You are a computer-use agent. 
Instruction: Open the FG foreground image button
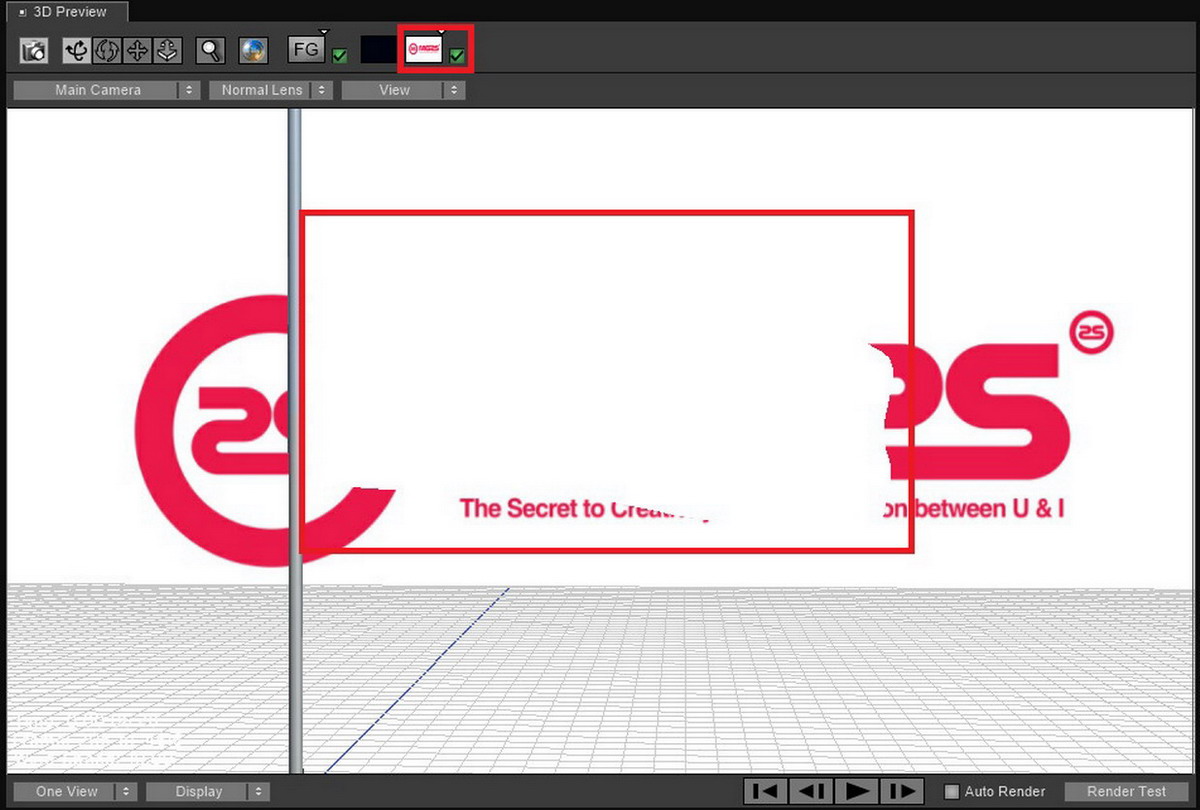[x=306, y=49]
